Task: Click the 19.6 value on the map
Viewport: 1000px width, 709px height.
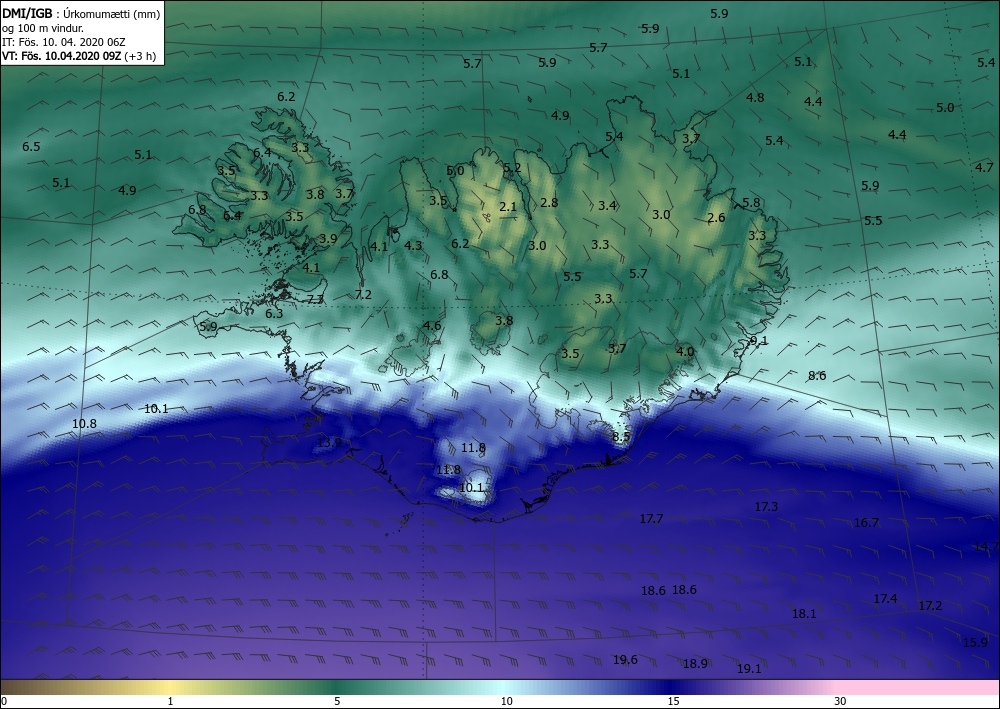Action: click(x=625, y=659)
